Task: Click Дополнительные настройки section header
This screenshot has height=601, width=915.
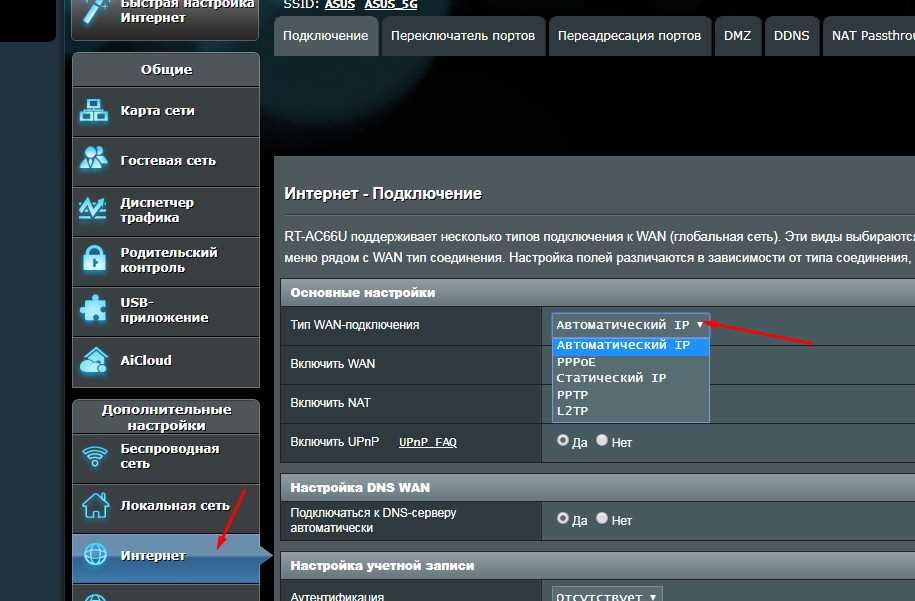Action: (x=166, y=417)
